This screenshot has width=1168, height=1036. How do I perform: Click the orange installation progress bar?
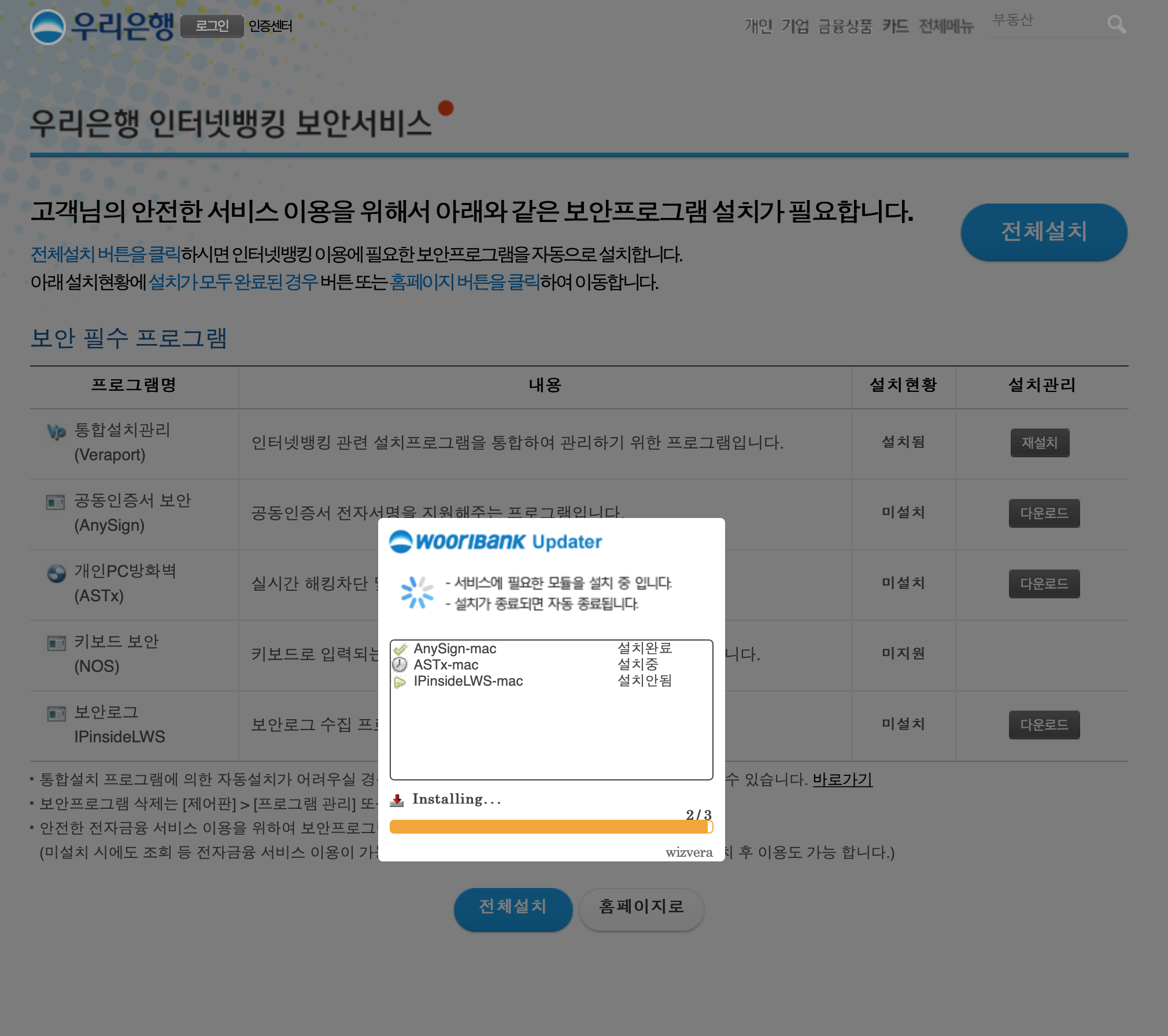[x=550, y=827]
